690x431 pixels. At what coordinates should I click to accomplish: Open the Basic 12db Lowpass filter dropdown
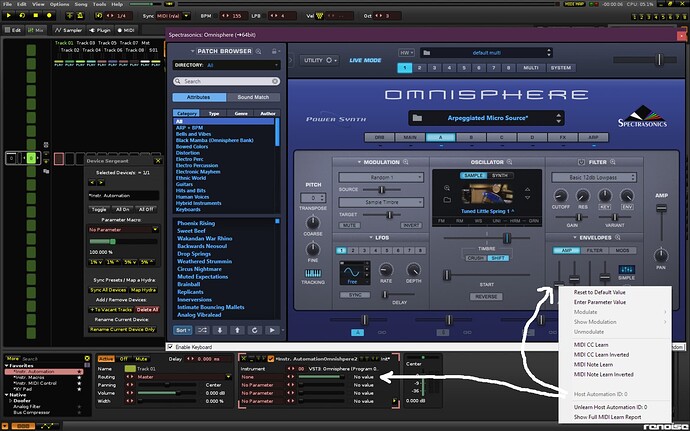point(594,177)
